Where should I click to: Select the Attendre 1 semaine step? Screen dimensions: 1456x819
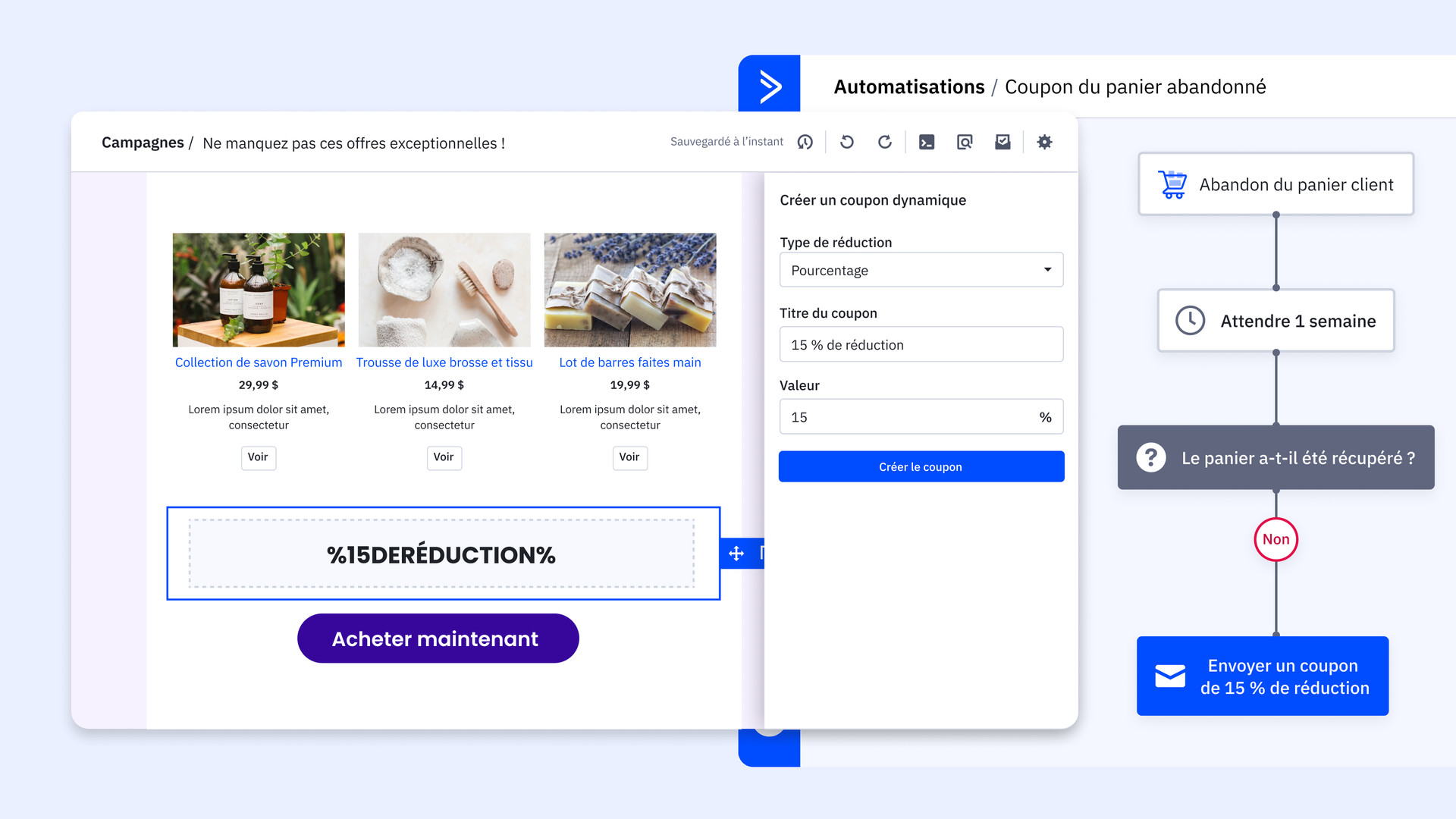coord(1276,321)
